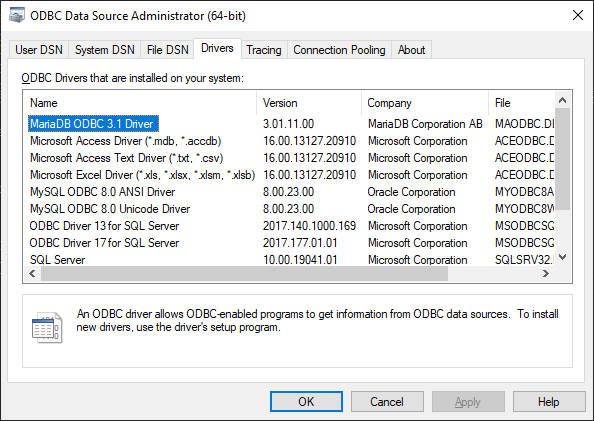Screen dimensions: 594x421
Task: Click version 10.00.19041.01 cell
Action: (300, 260)
